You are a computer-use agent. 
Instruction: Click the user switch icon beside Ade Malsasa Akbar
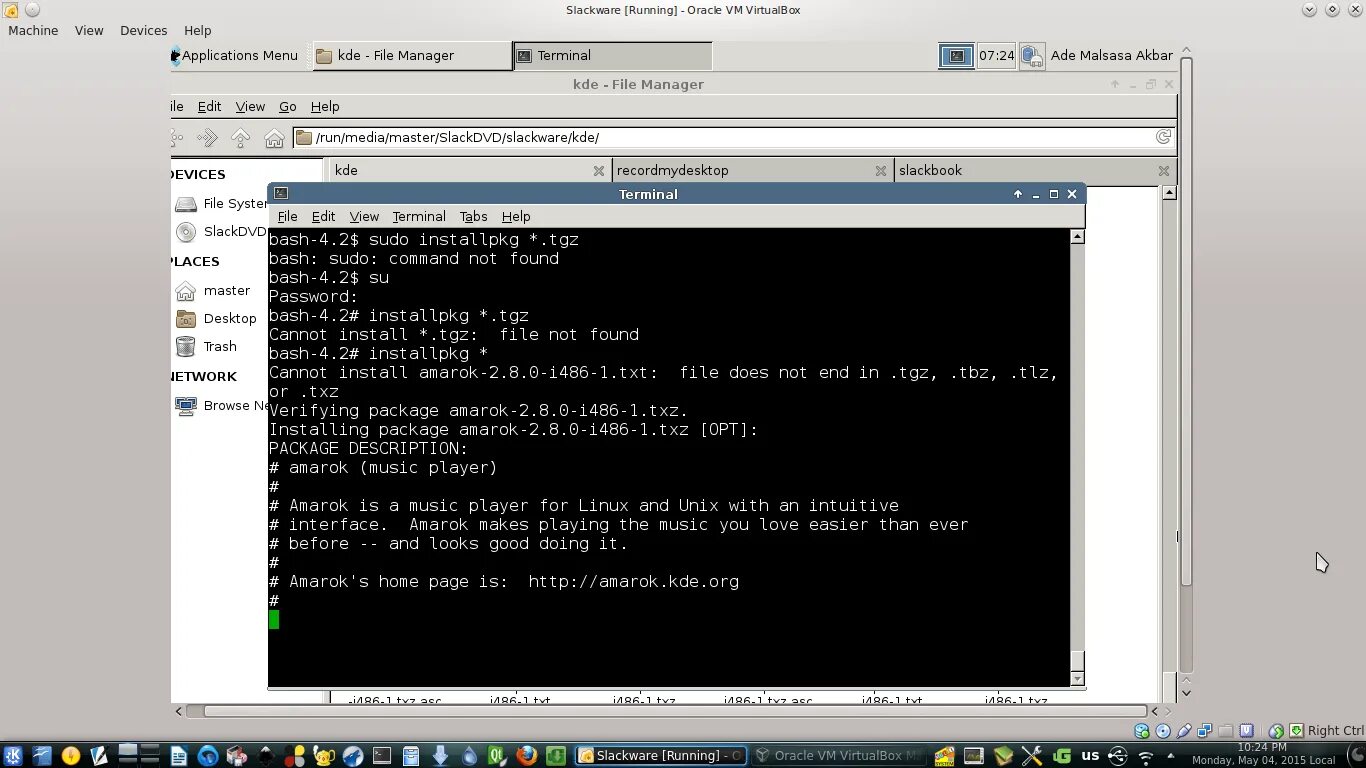click(1031, 56)
